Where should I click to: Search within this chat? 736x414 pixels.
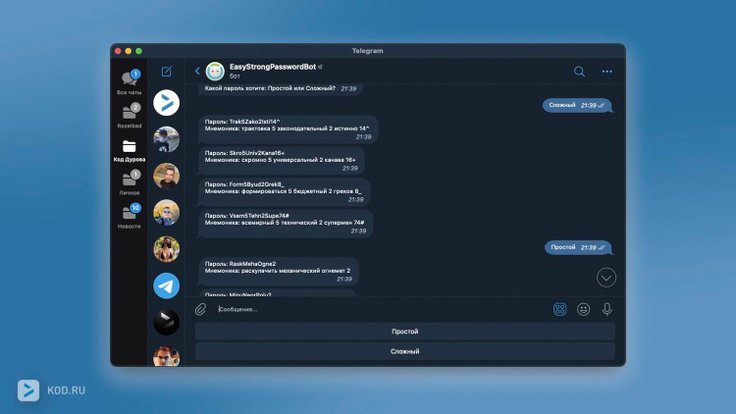point(579,71)
